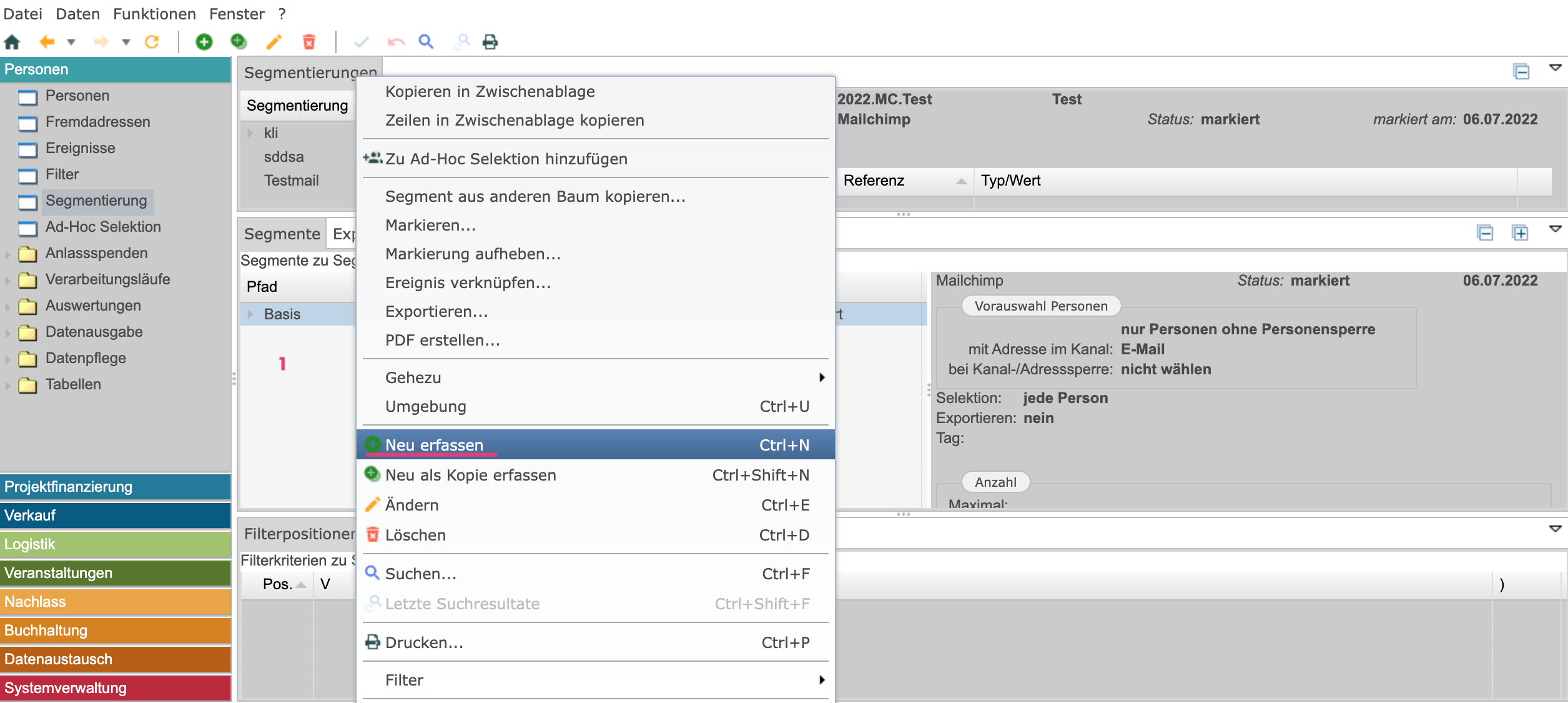Click the printer icon in toolbar
Screen dimensions: 1568x703
click(x=490, y=42)
